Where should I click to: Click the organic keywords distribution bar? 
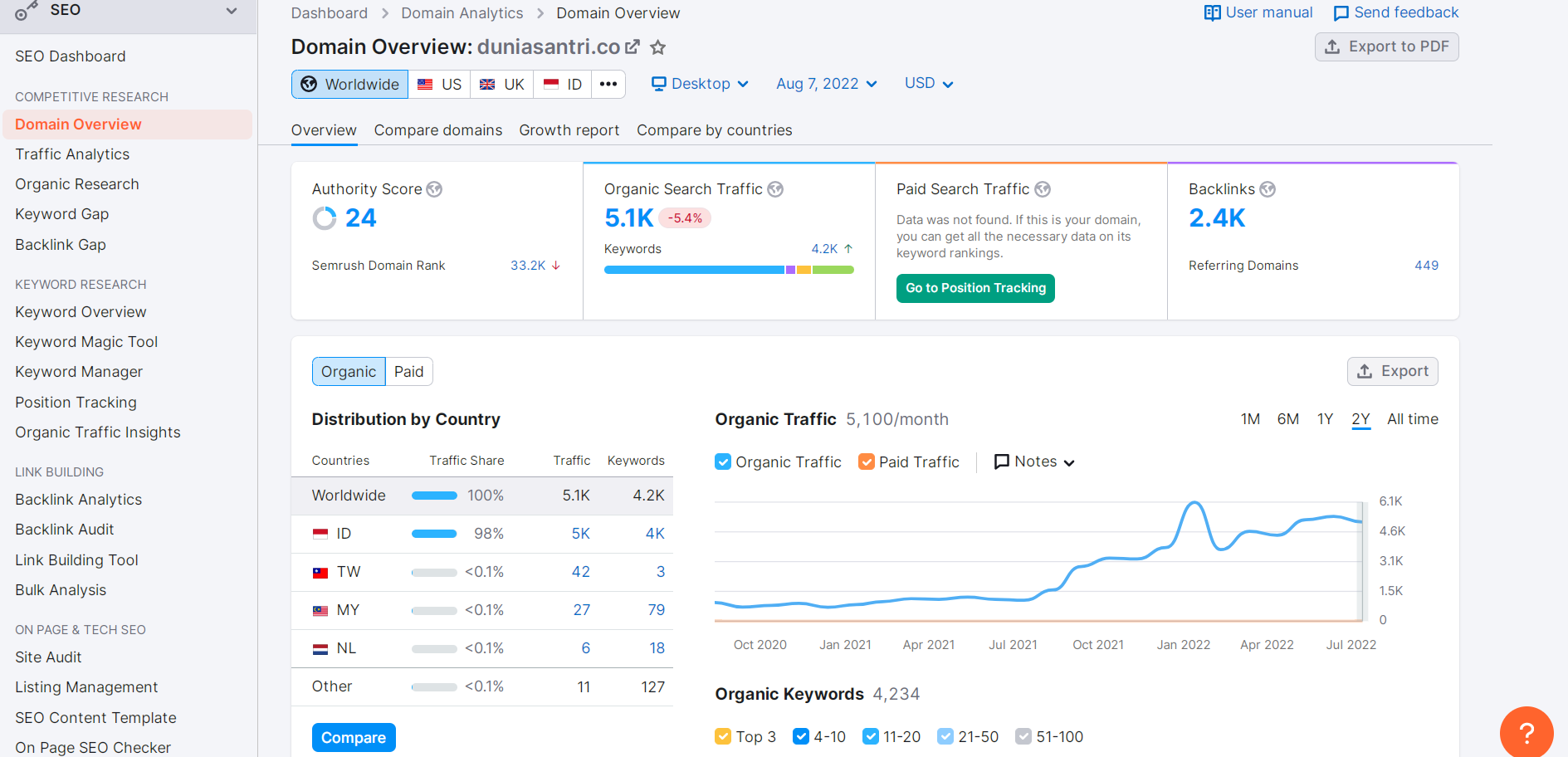coord(729,270)
